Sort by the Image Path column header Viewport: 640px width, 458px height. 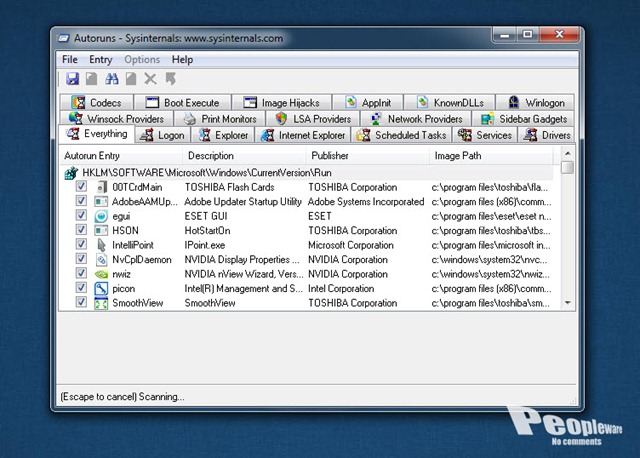tap(491, 156)
